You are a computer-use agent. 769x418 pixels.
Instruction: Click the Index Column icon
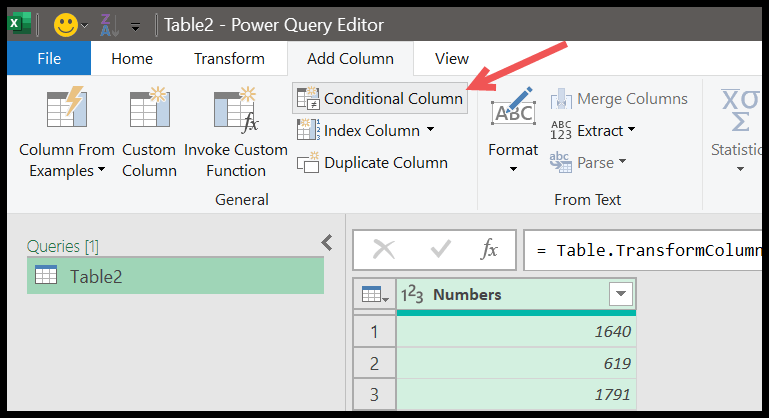[308, 130]
